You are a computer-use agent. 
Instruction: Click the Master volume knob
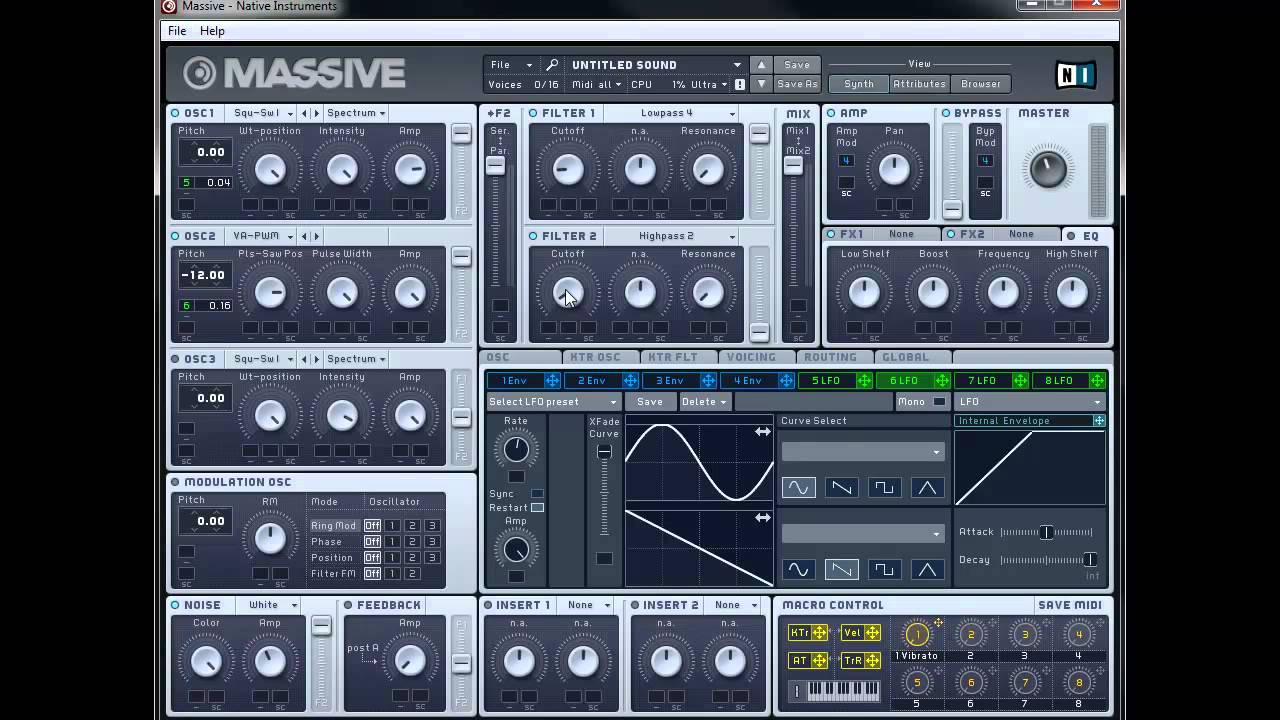tap(1047, 168)
